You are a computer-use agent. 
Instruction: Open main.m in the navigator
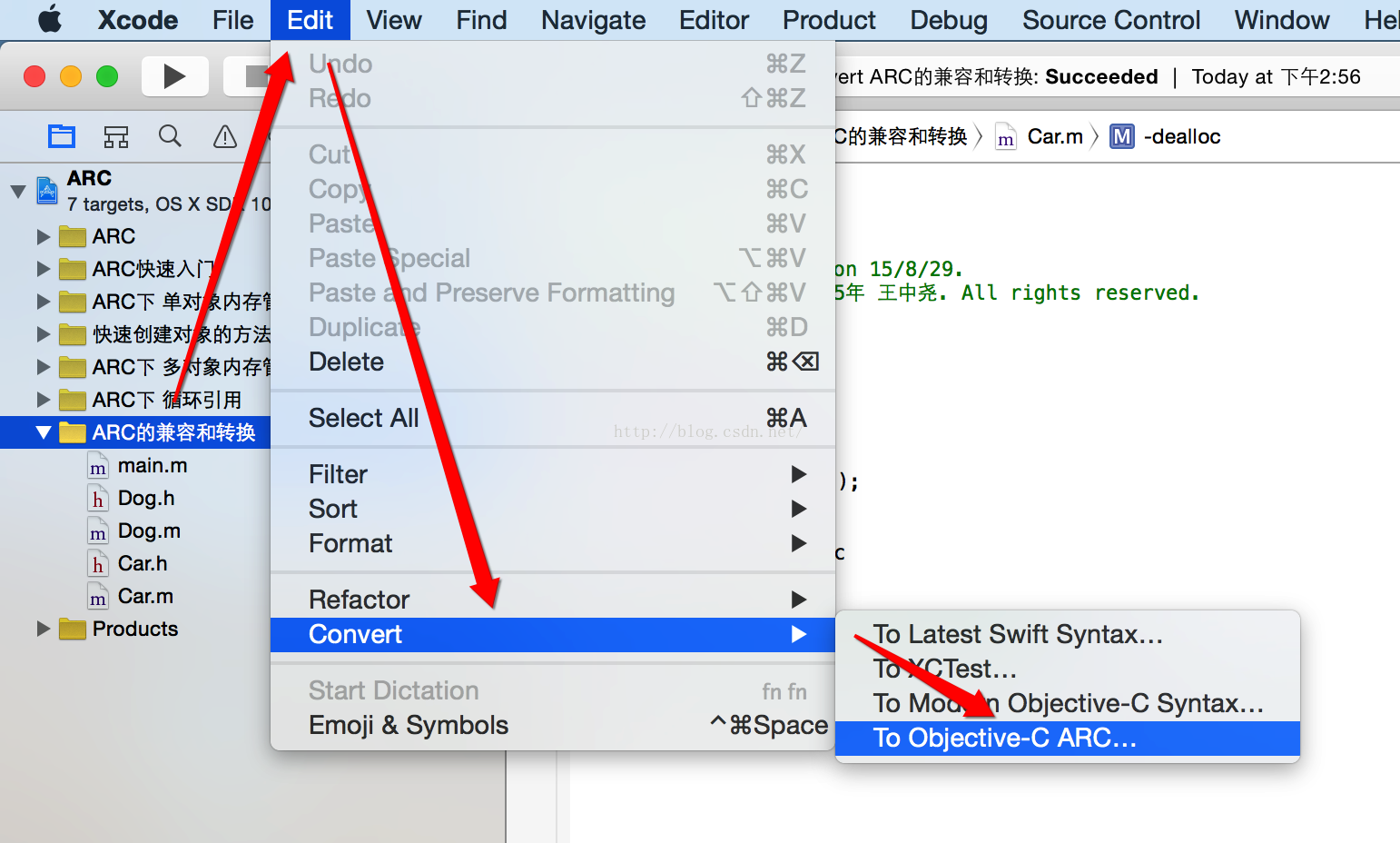click(152, 465)
